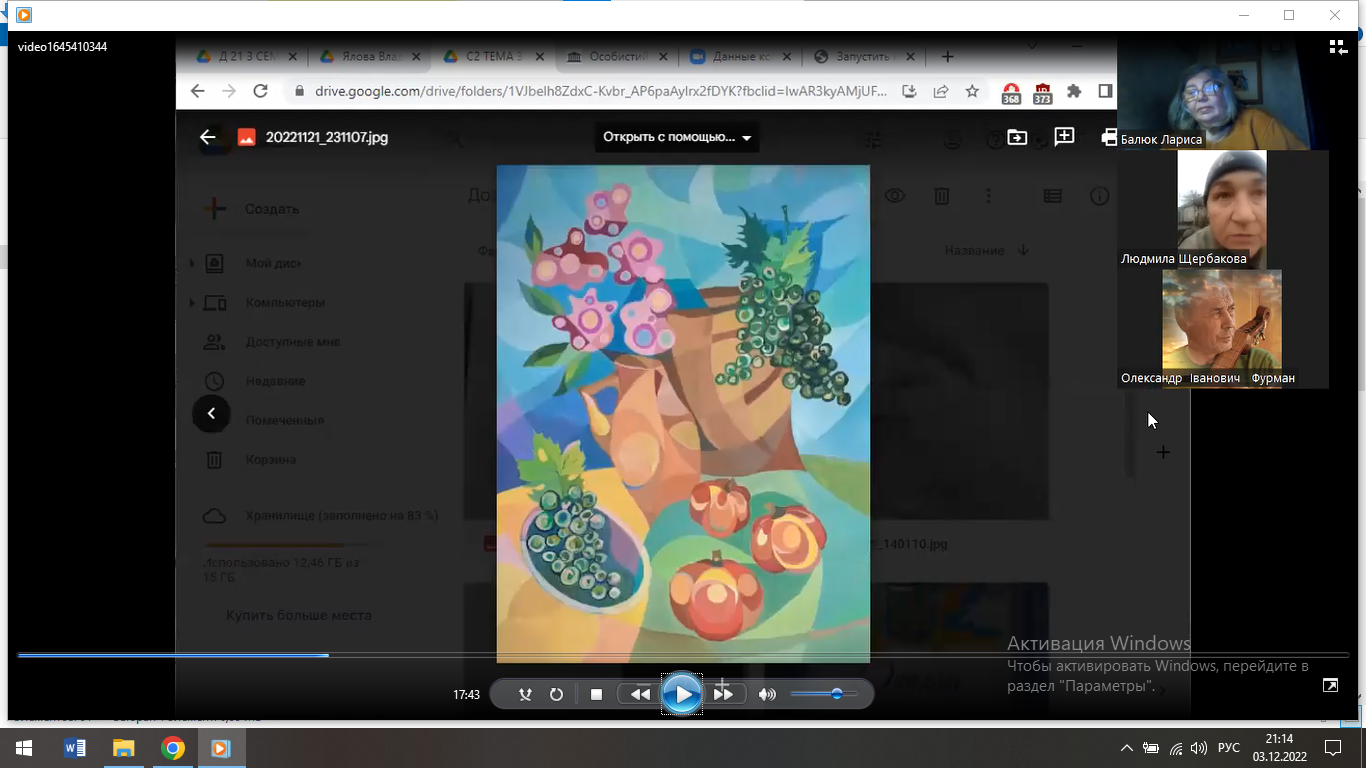The height and width of the screenshot is (768, 1366).
Task: Toggle repeat mode in the media player
Action: pyautogui.click(x=556, y=694)
